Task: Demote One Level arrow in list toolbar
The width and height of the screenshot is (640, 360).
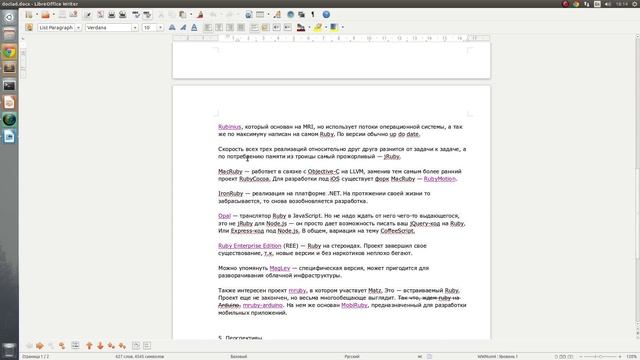Action: point(40,346)
